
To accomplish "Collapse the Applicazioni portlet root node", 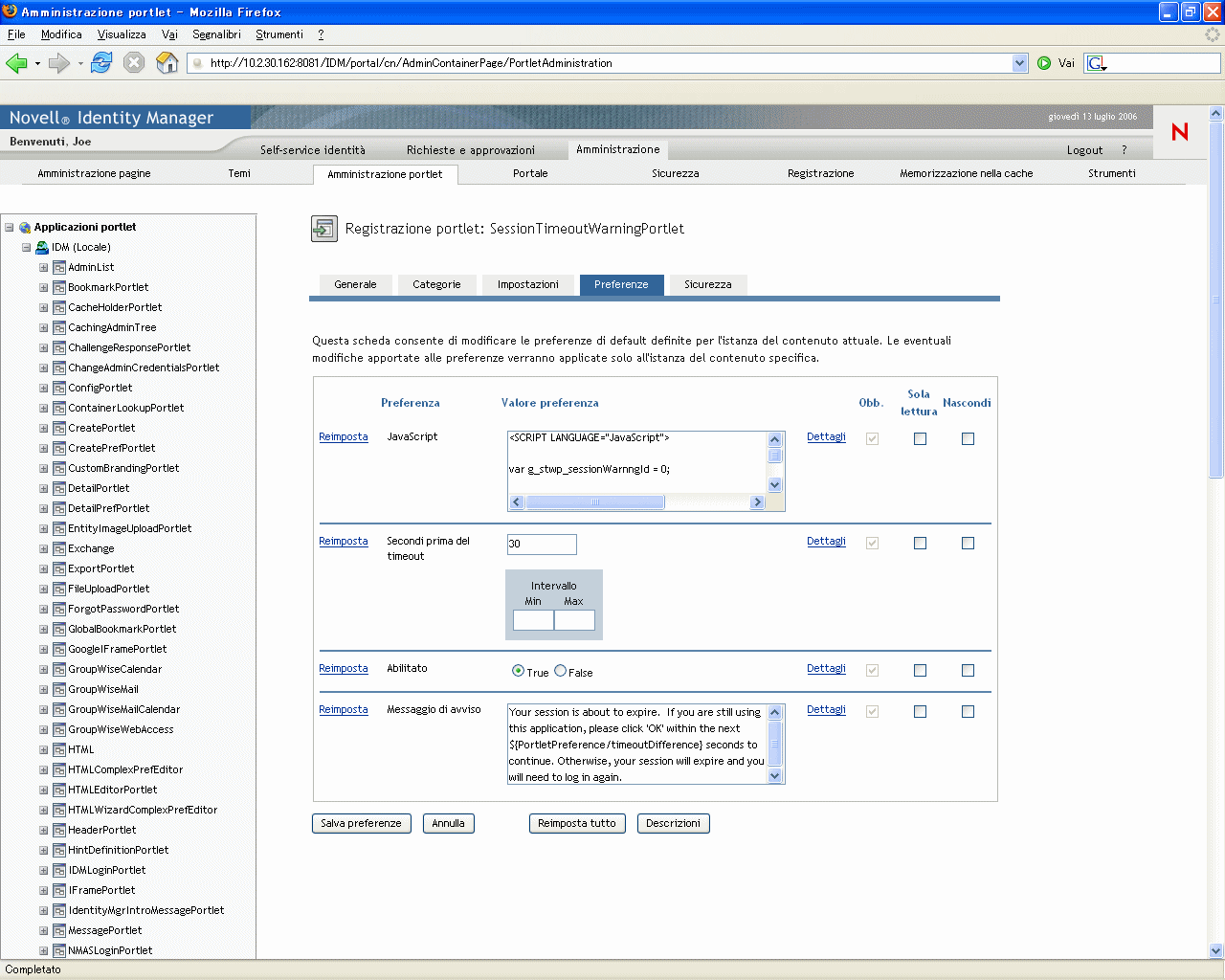I will [10, 228].
